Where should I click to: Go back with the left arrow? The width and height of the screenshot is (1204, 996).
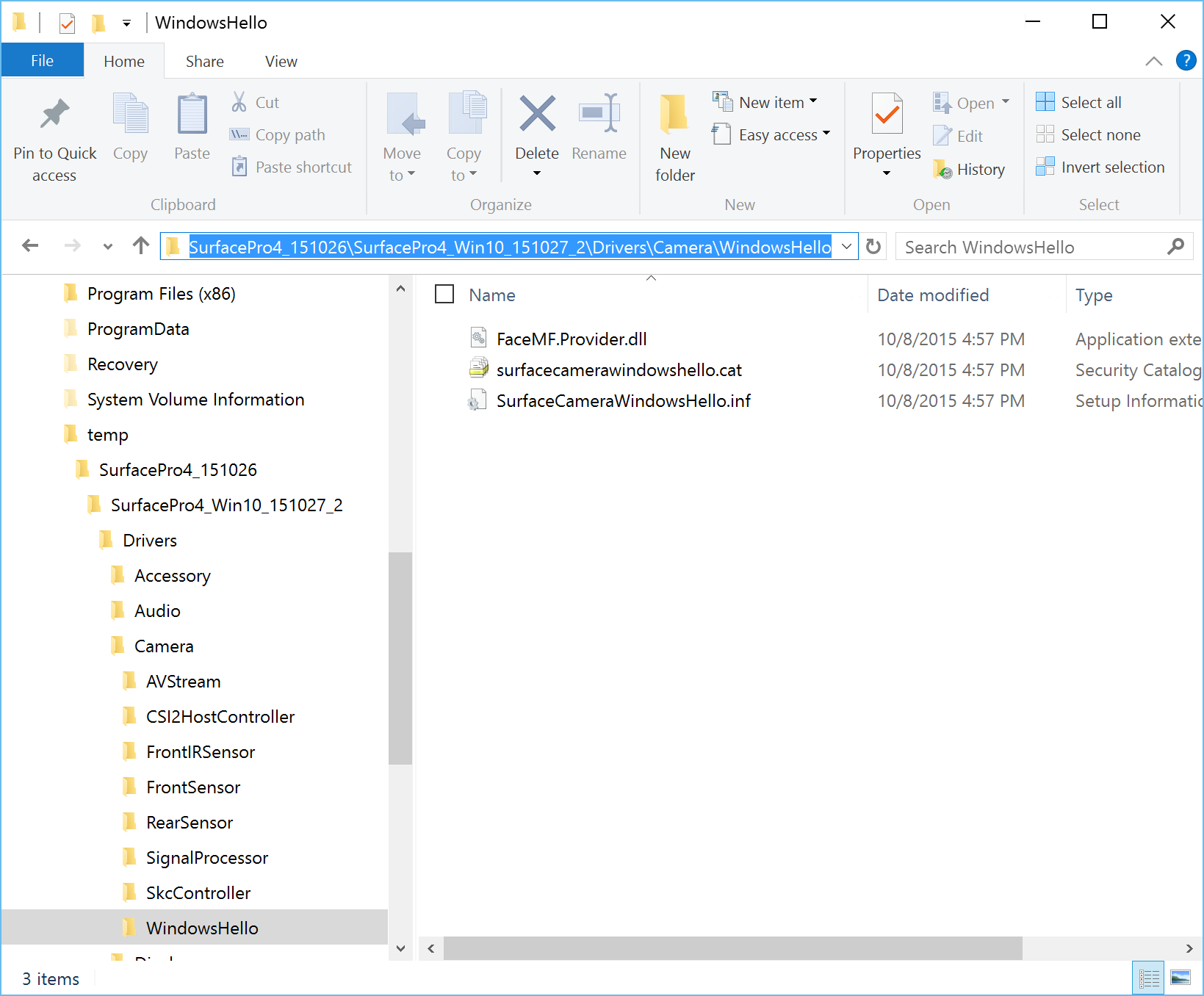30,245
